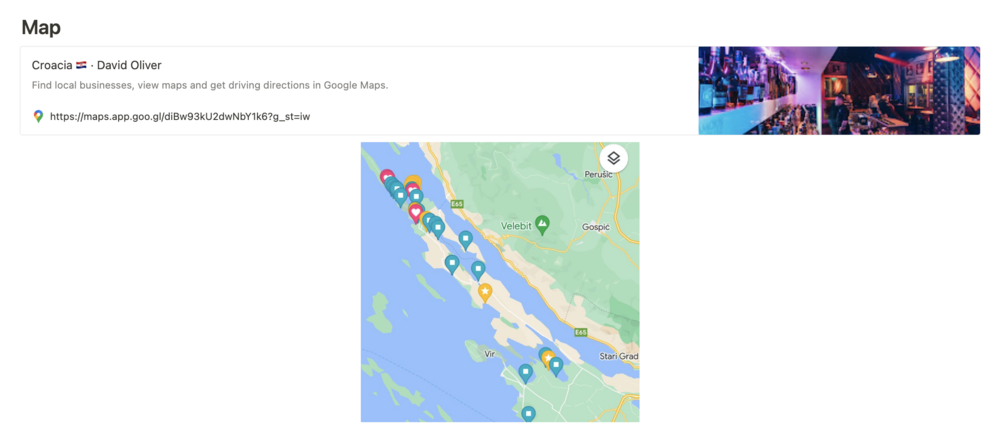Screen dimensions: 1005x442
Task: Open the map layers button
Action: click(x=613, y=158)
